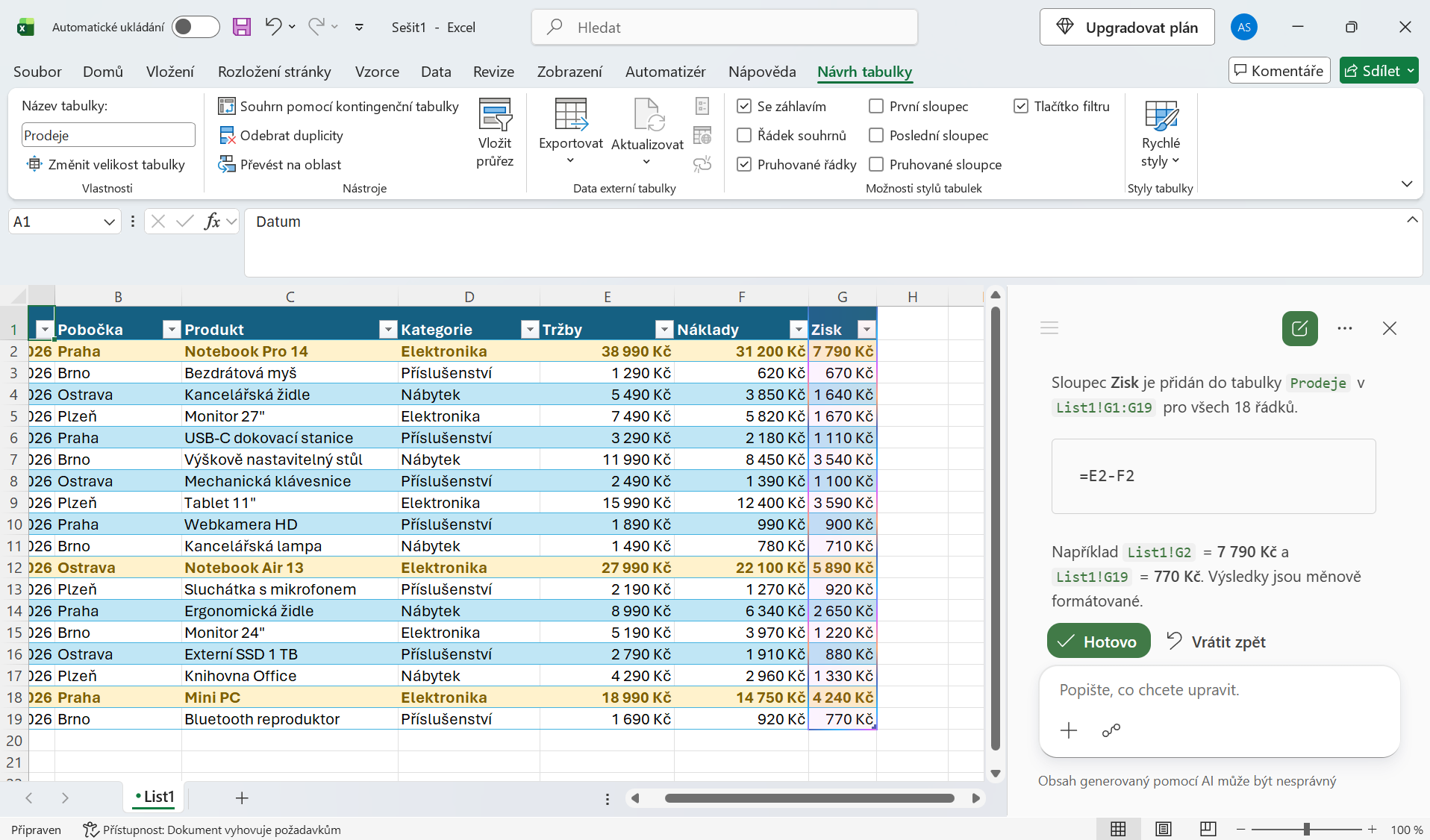Switch to Page Layout view in status bar
Screen dimensions: 1430x840
[x=1163, y=830]
